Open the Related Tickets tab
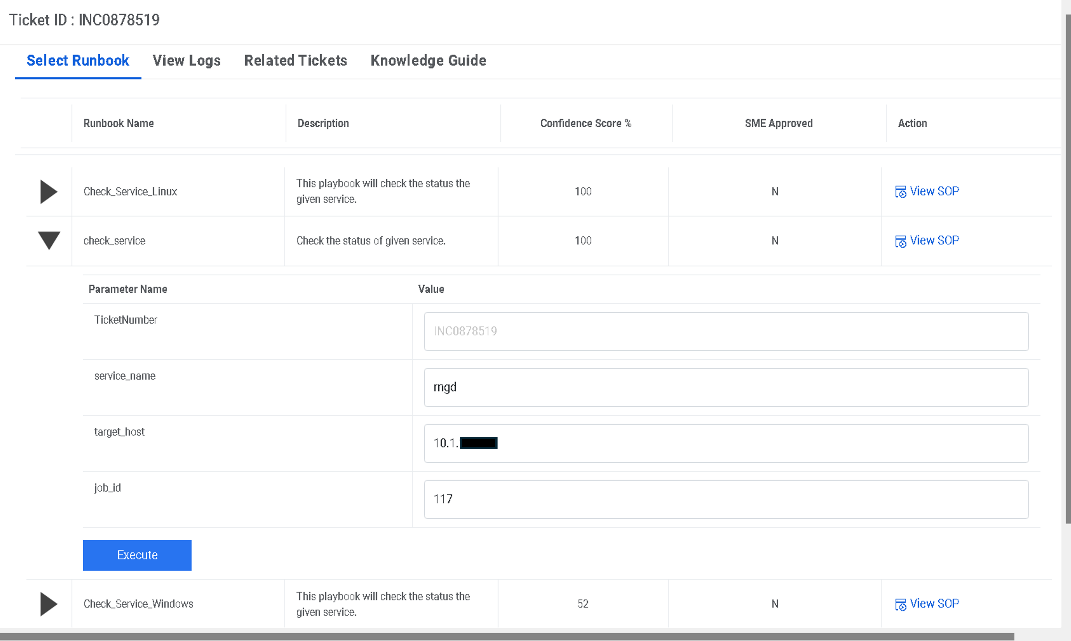Image resolution: width=1071 pixels, height=641 pixels. pos(295,61)
